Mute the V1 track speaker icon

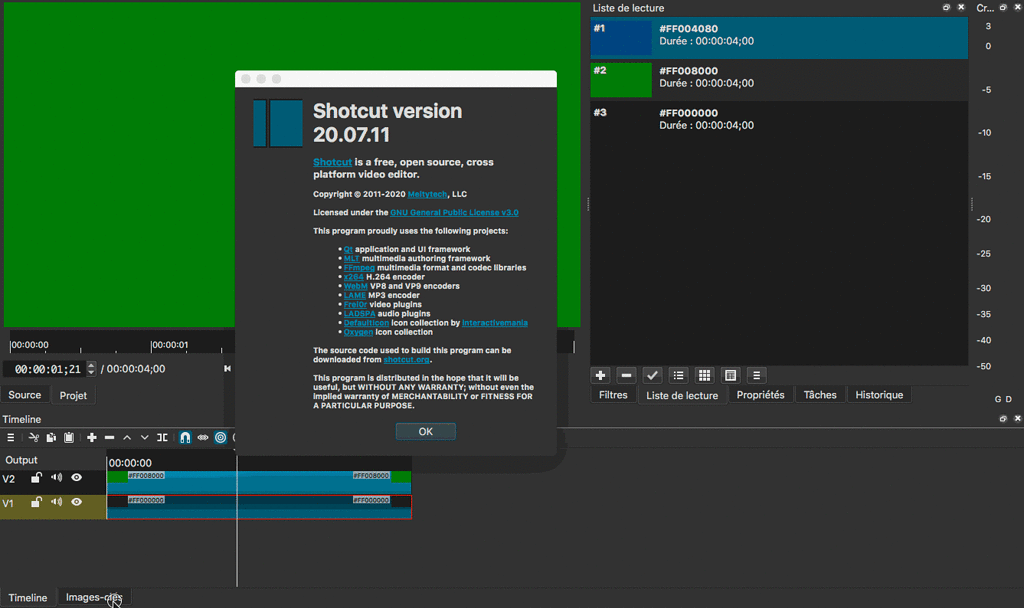coord(56,501)
